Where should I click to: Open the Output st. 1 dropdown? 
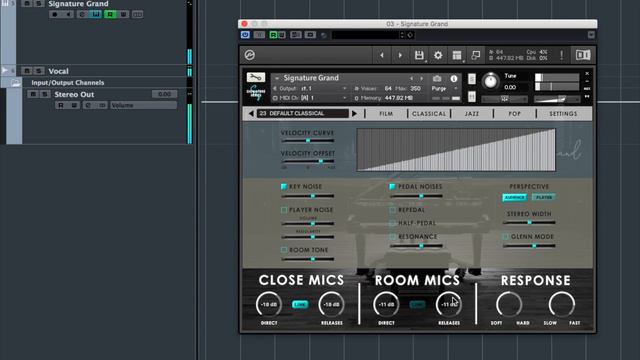click(x=311, y=89)
